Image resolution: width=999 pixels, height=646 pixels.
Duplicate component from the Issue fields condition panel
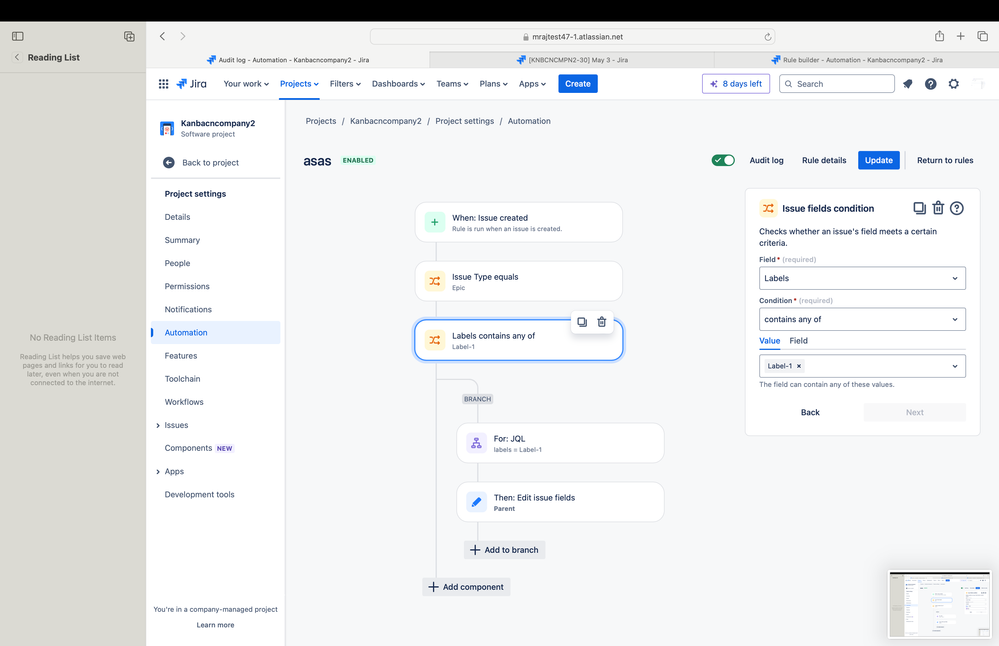[919, 208]
